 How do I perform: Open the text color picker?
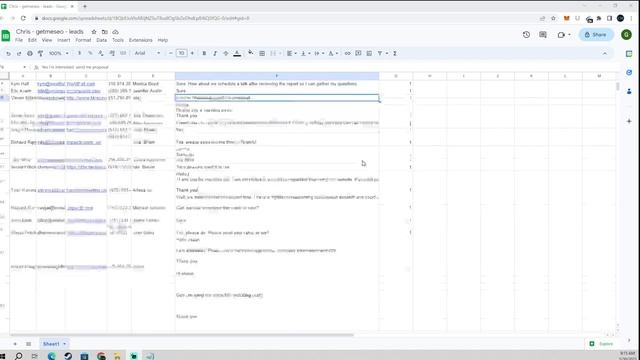coord(237,53)
